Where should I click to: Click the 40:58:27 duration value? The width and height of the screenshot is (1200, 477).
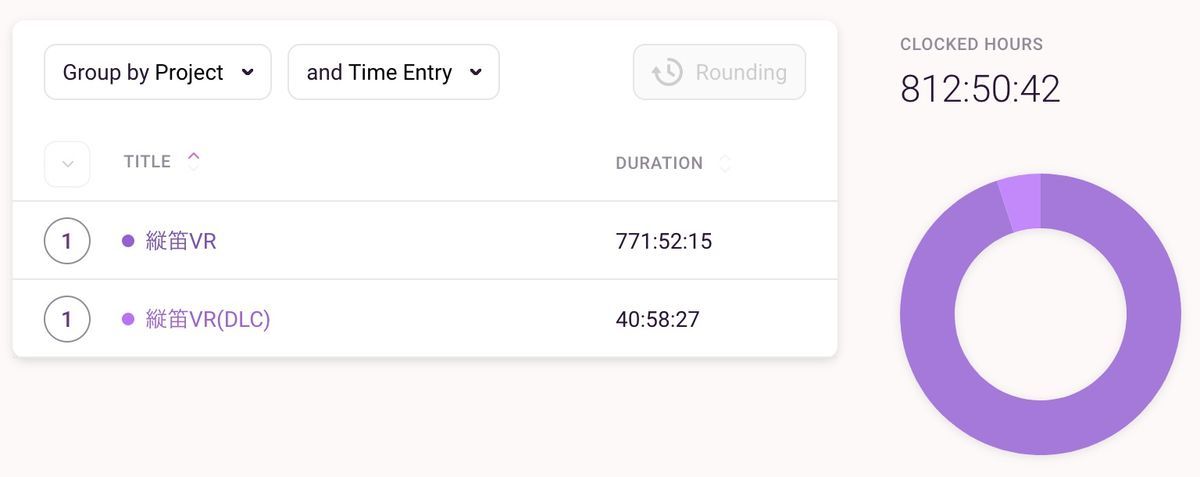point(658,319)
